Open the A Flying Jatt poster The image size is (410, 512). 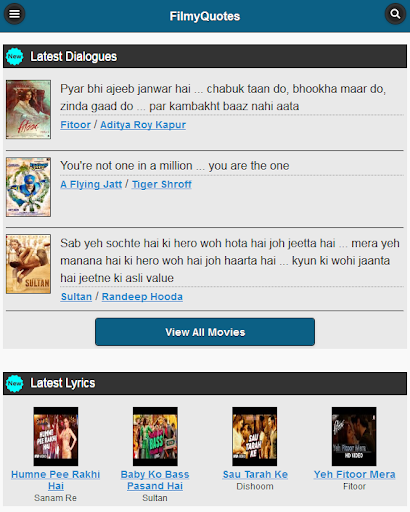point(28,187)
